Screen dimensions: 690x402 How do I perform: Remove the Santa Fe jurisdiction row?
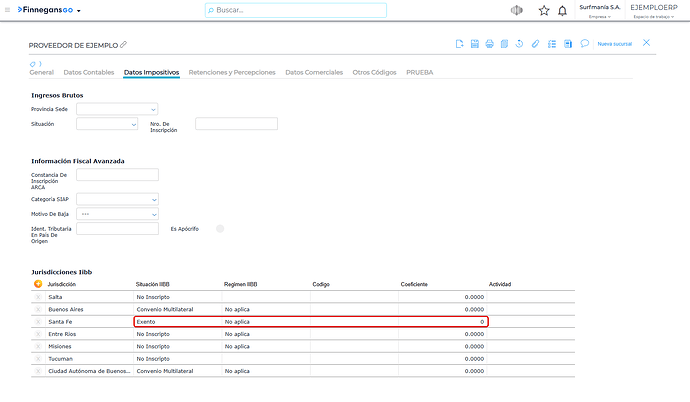click(38, 322)
